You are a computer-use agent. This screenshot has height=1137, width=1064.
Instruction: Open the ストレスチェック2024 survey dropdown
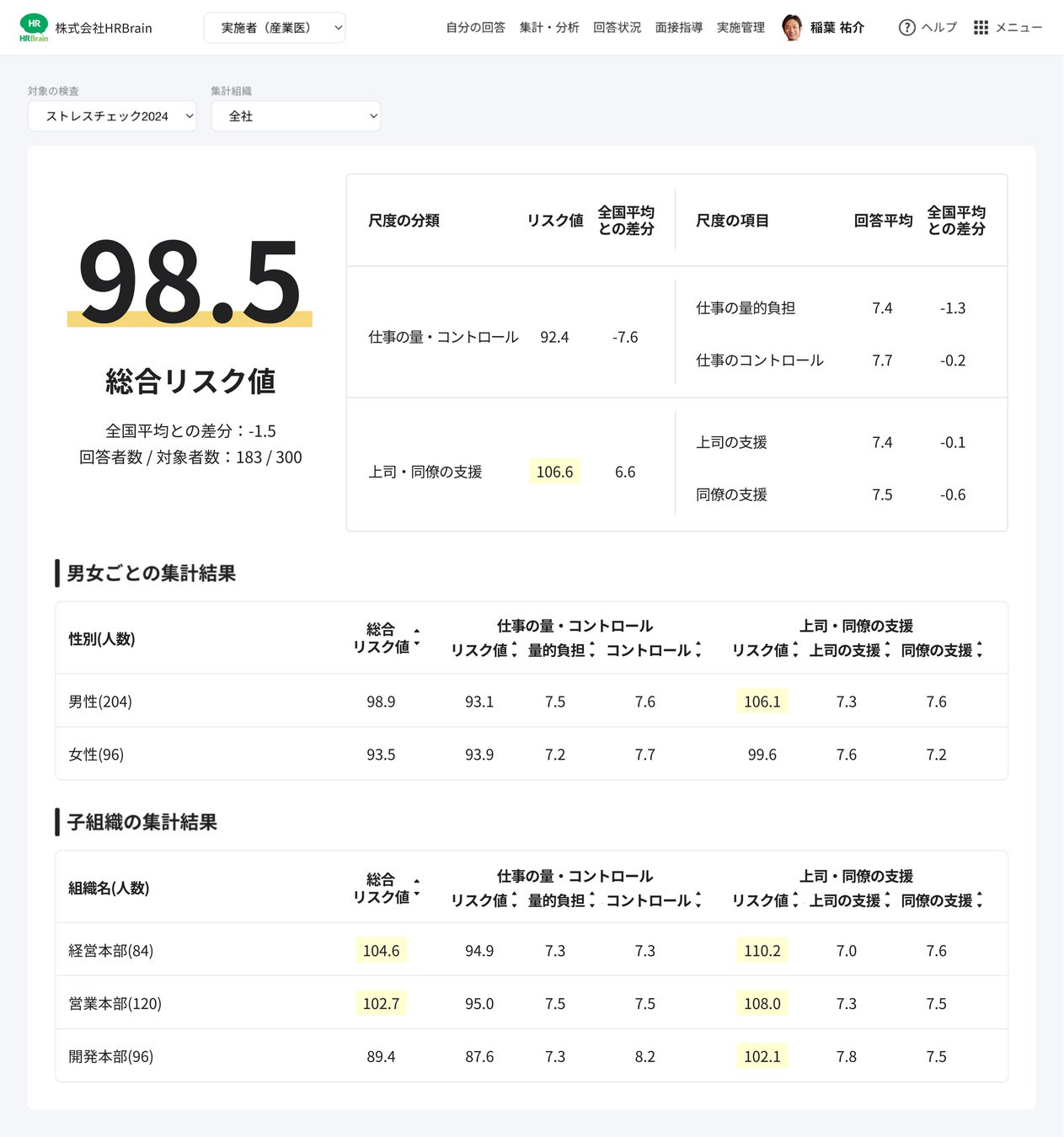(112, 116)
